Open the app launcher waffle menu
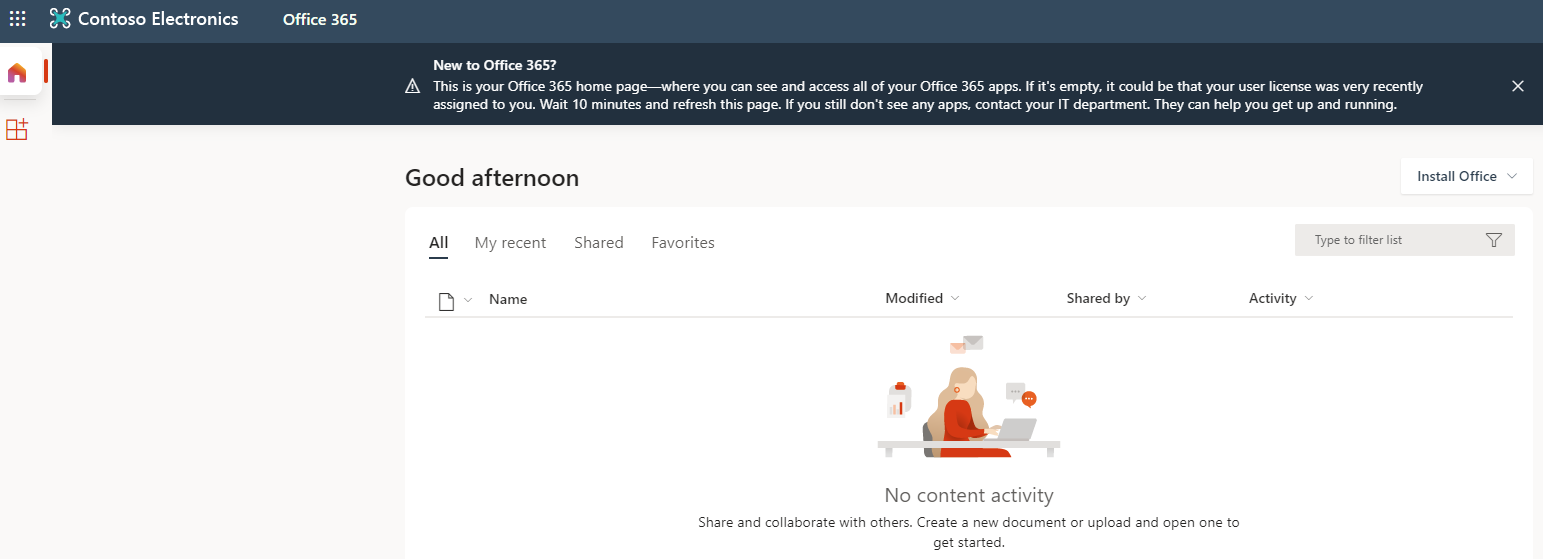Image resolution: width=1543 pixels, height=559 pixels. coord(18,19)
